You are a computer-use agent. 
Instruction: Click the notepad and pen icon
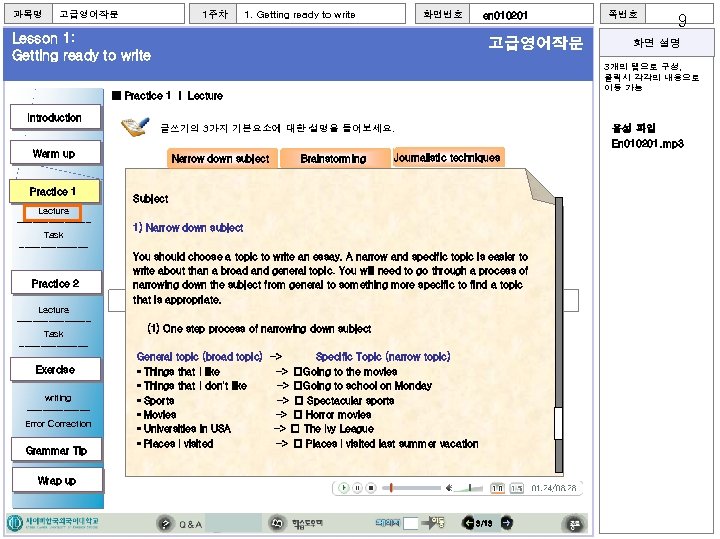(x=135, y=126)
